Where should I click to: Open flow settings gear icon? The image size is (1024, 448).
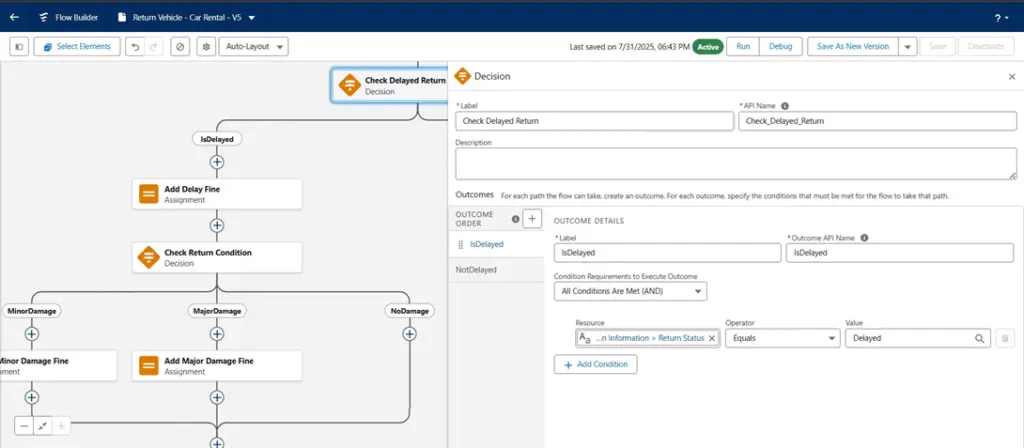(x=206, y=47)
